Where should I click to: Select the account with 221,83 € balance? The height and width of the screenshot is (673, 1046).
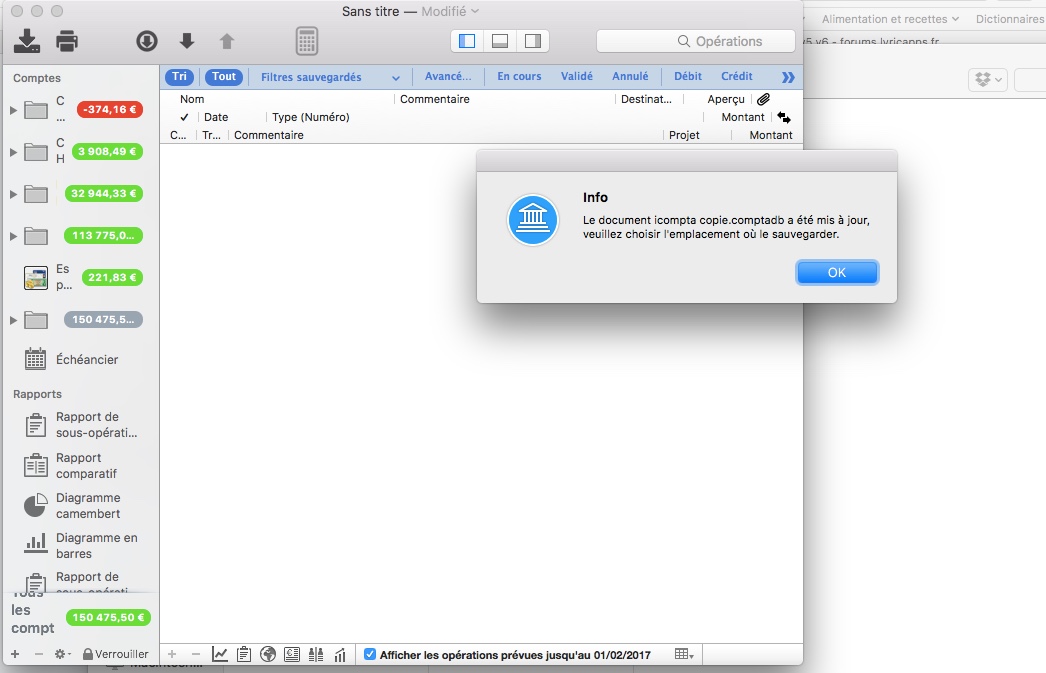click(80, 277)
